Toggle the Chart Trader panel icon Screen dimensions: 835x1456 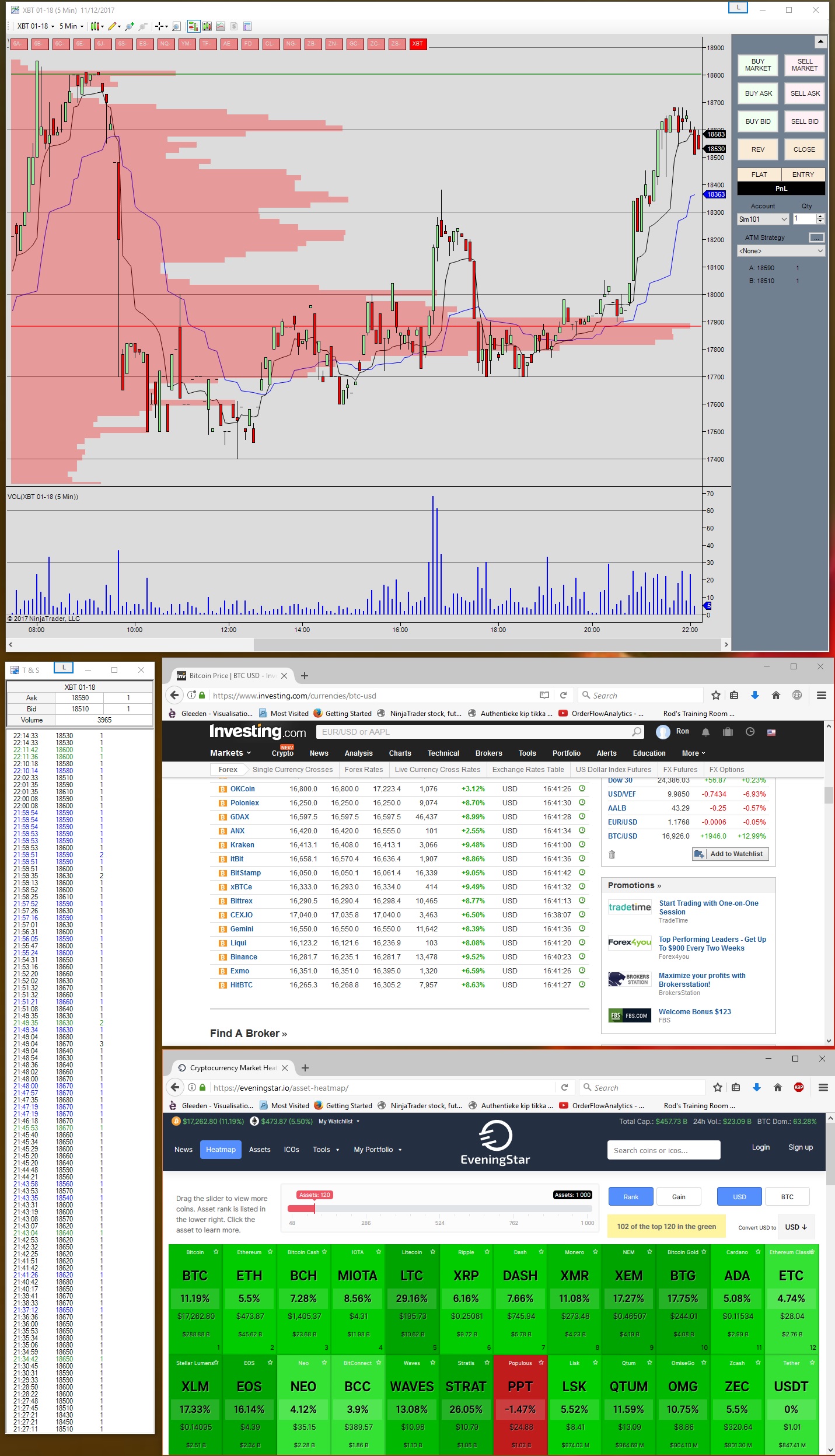[x=193, y=26]
